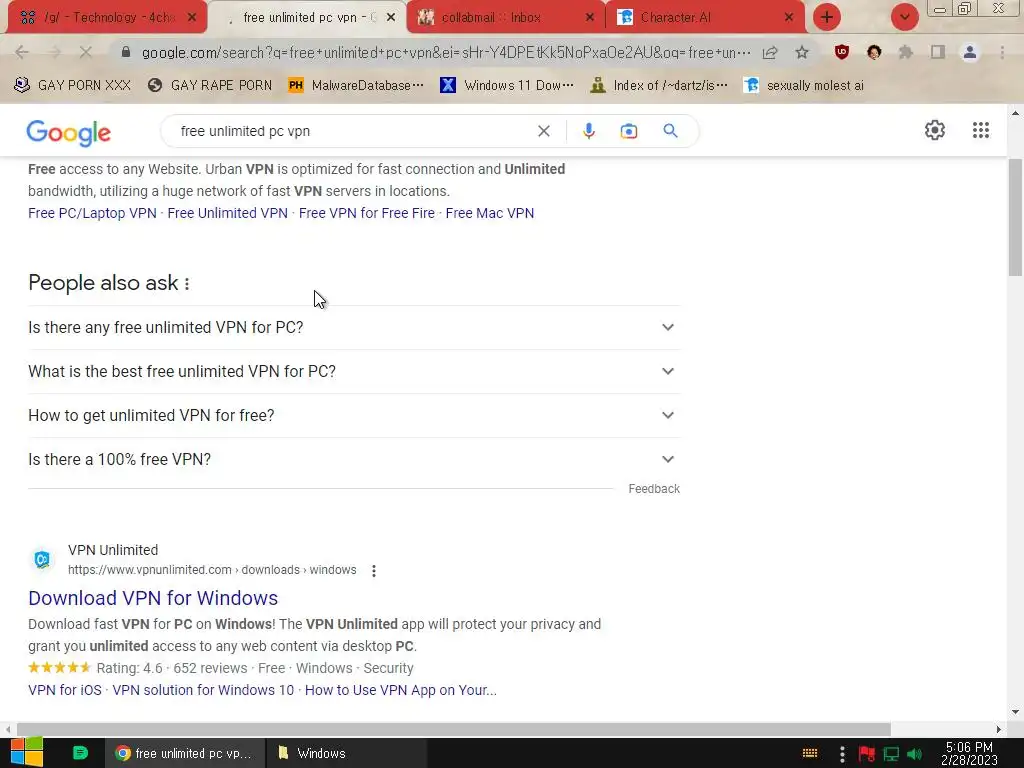Open MalwareDatabase bookmark
Image resolution: width=1024 pixels, height=768 pixels.
click(x=356, y=85)
